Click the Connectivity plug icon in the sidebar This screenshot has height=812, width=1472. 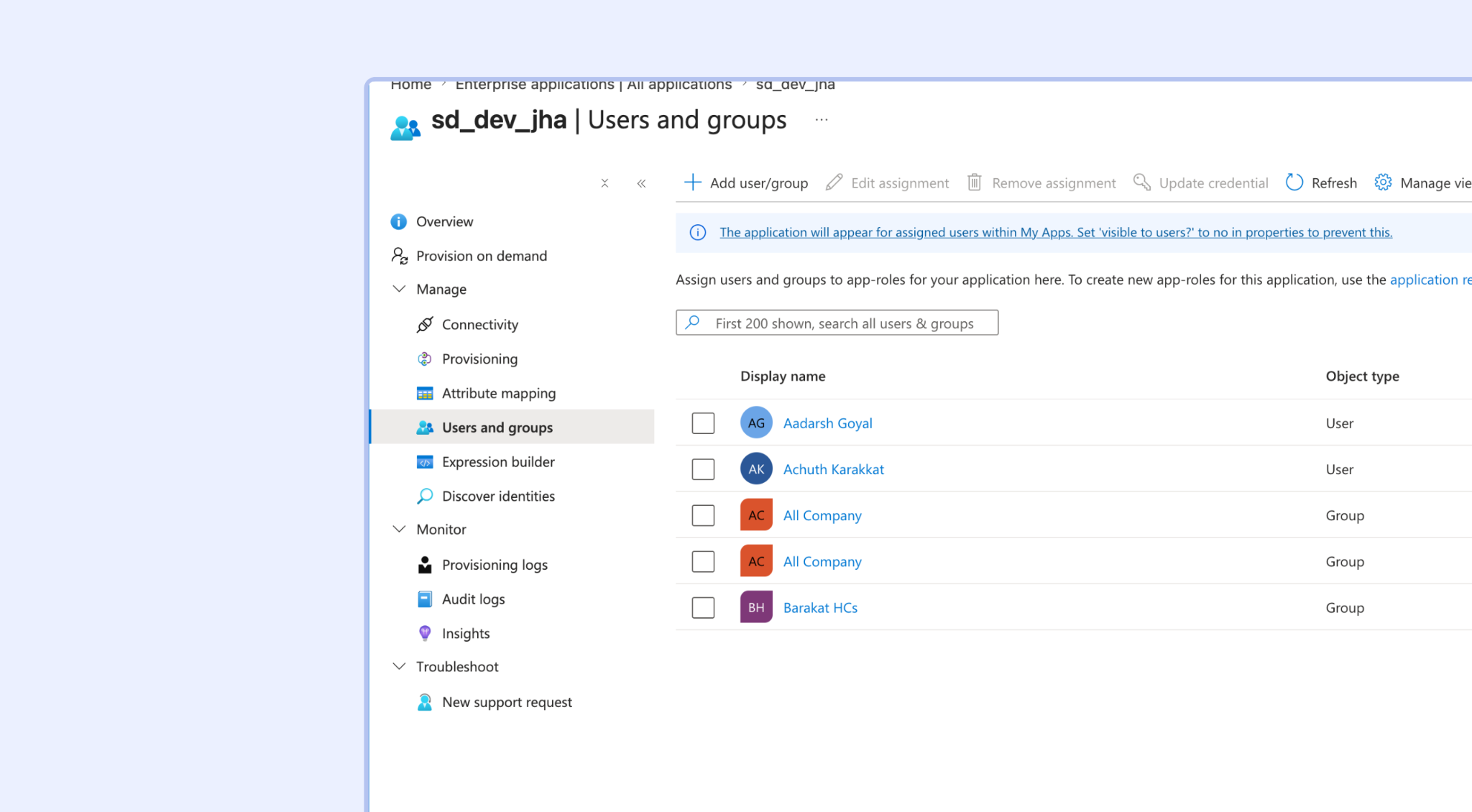(x=425, y=325)
